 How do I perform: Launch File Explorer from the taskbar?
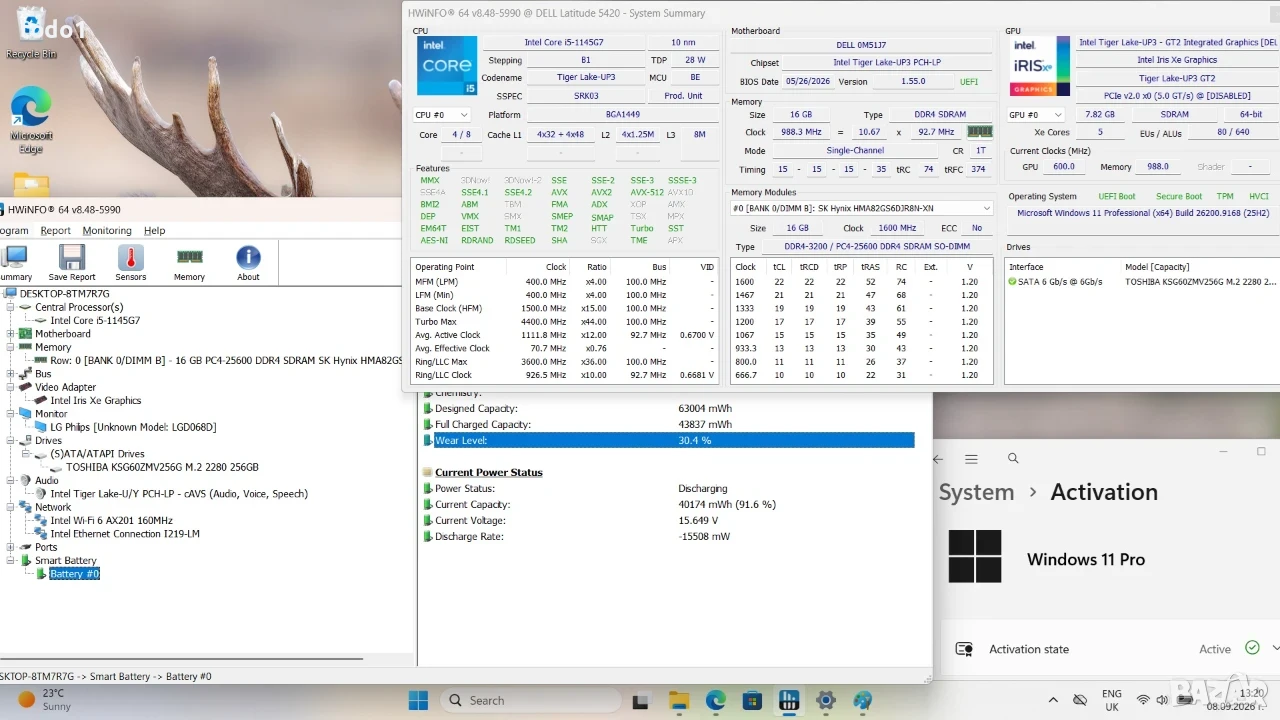(679, 701)
